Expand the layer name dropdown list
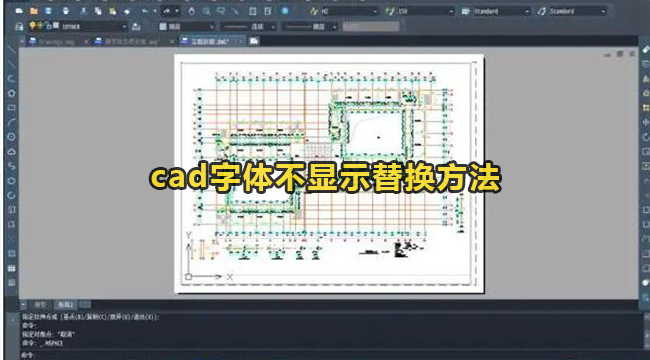Viewport: 650px width, 360px height. point(124,27)
